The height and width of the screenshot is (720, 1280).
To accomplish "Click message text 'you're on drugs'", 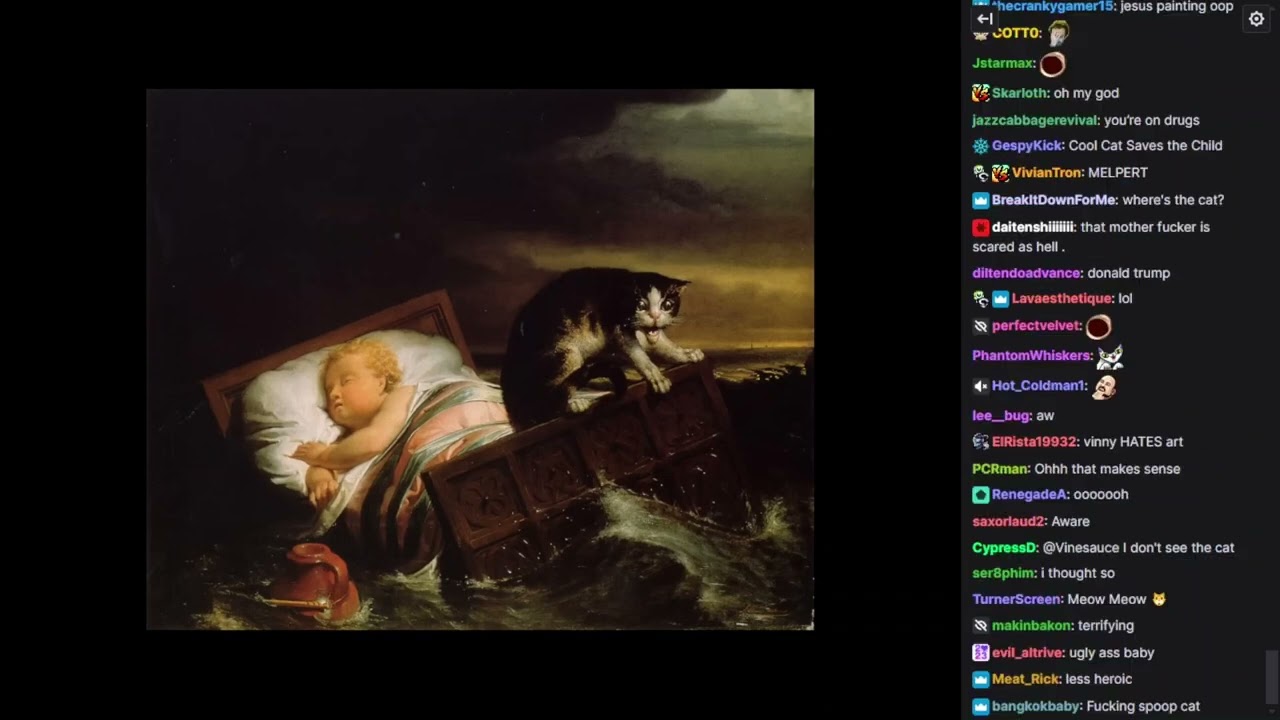I will tap(1152, 120).
